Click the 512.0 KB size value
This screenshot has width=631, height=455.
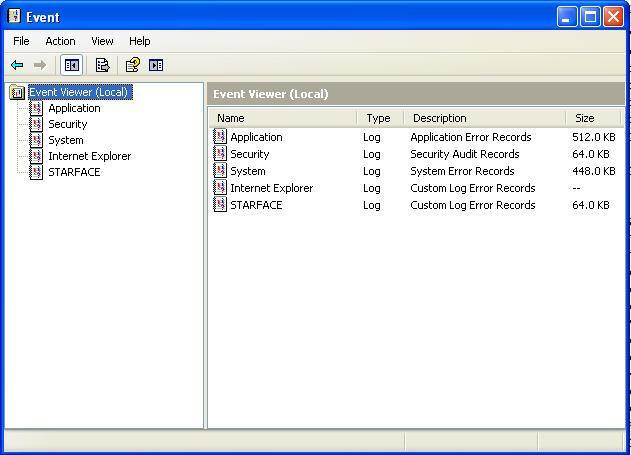point(594,137)
